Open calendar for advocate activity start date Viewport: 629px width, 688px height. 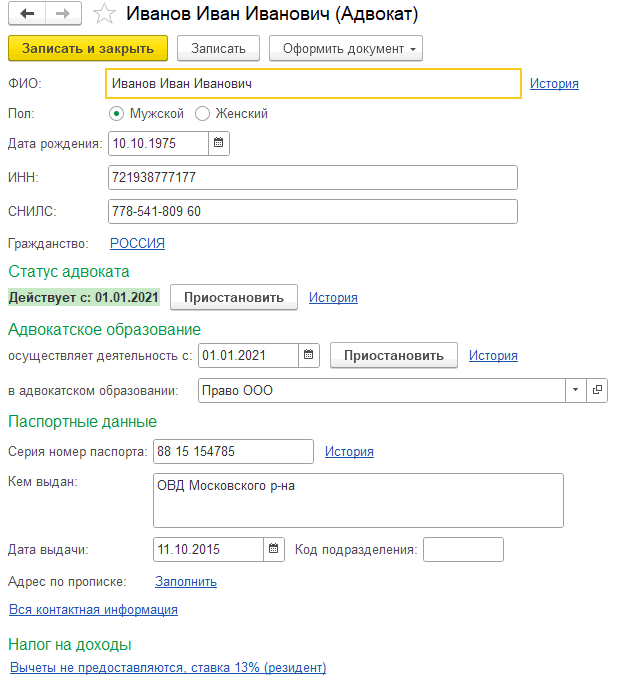[x=309, y=355]
